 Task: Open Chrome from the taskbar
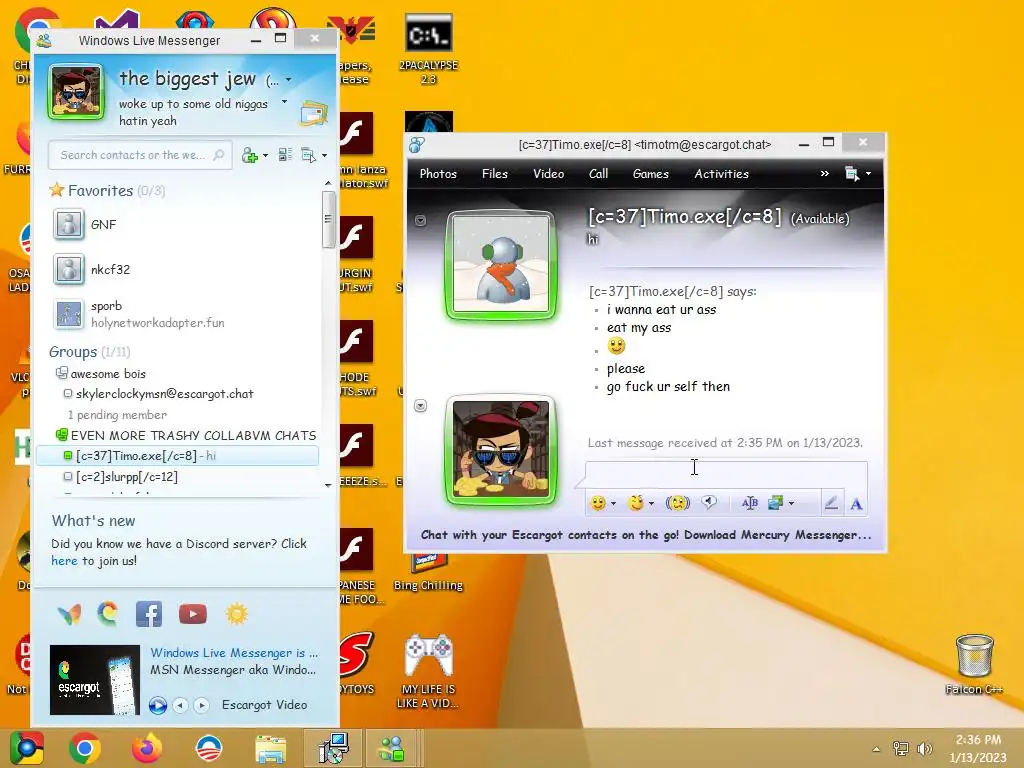click(x=85, y=748)
